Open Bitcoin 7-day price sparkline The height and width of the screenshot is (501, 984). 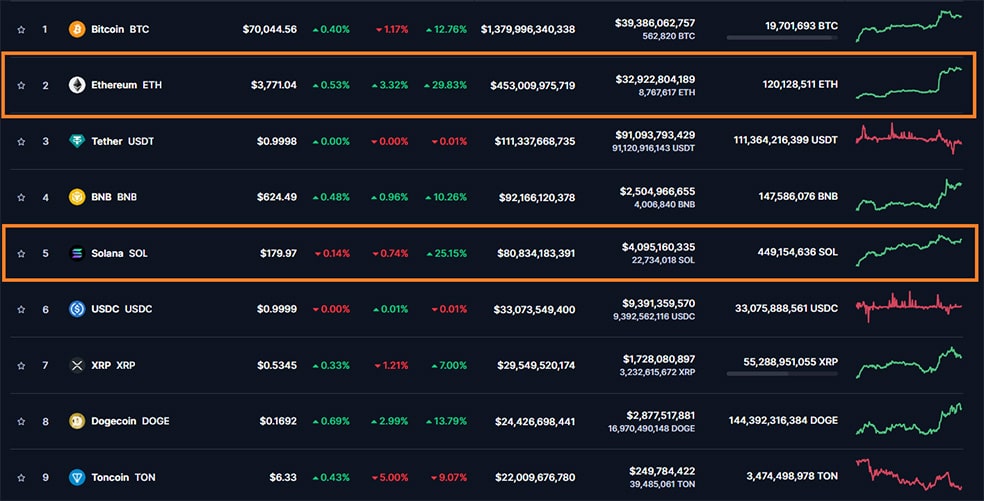point(909,26)
